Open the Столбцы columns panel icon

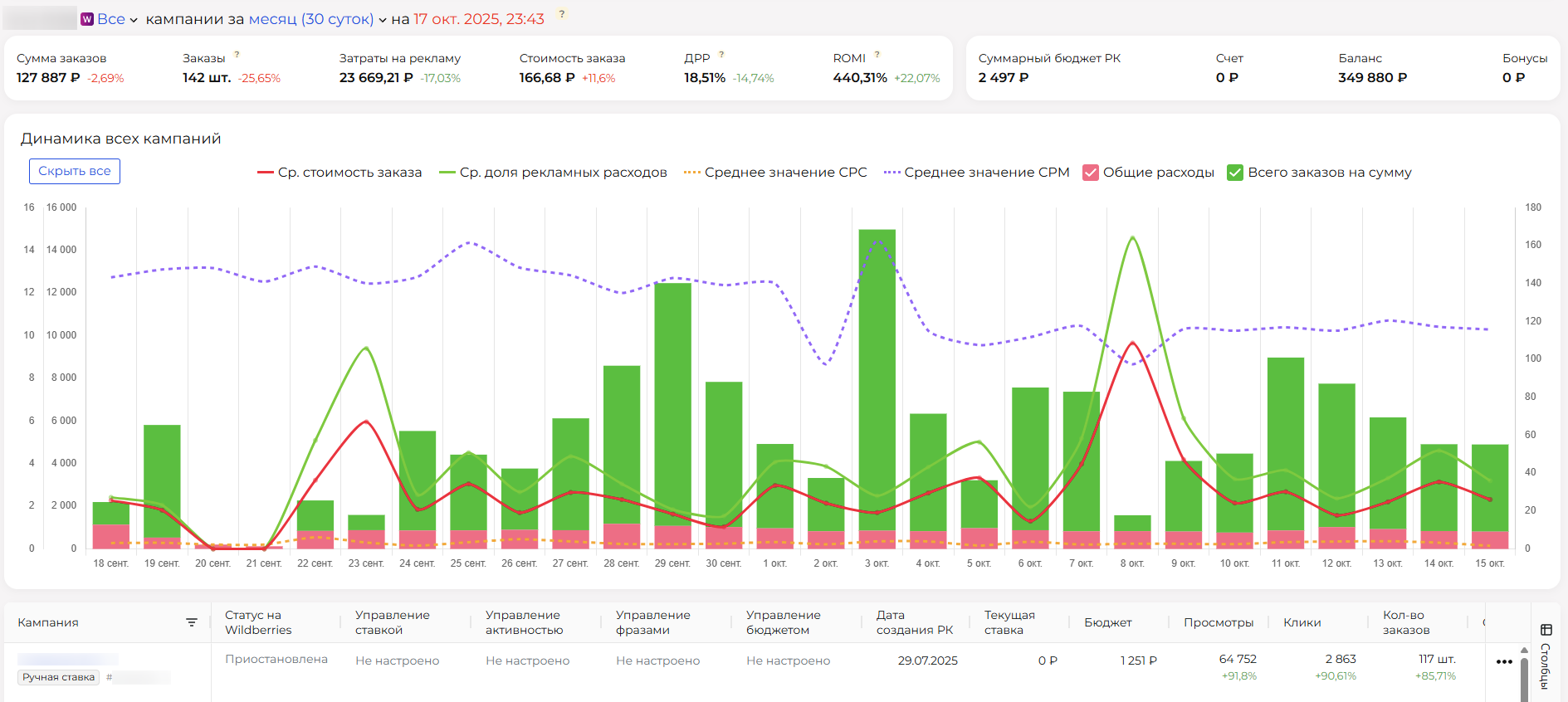pyautogui.click(x=1546, y=630)
